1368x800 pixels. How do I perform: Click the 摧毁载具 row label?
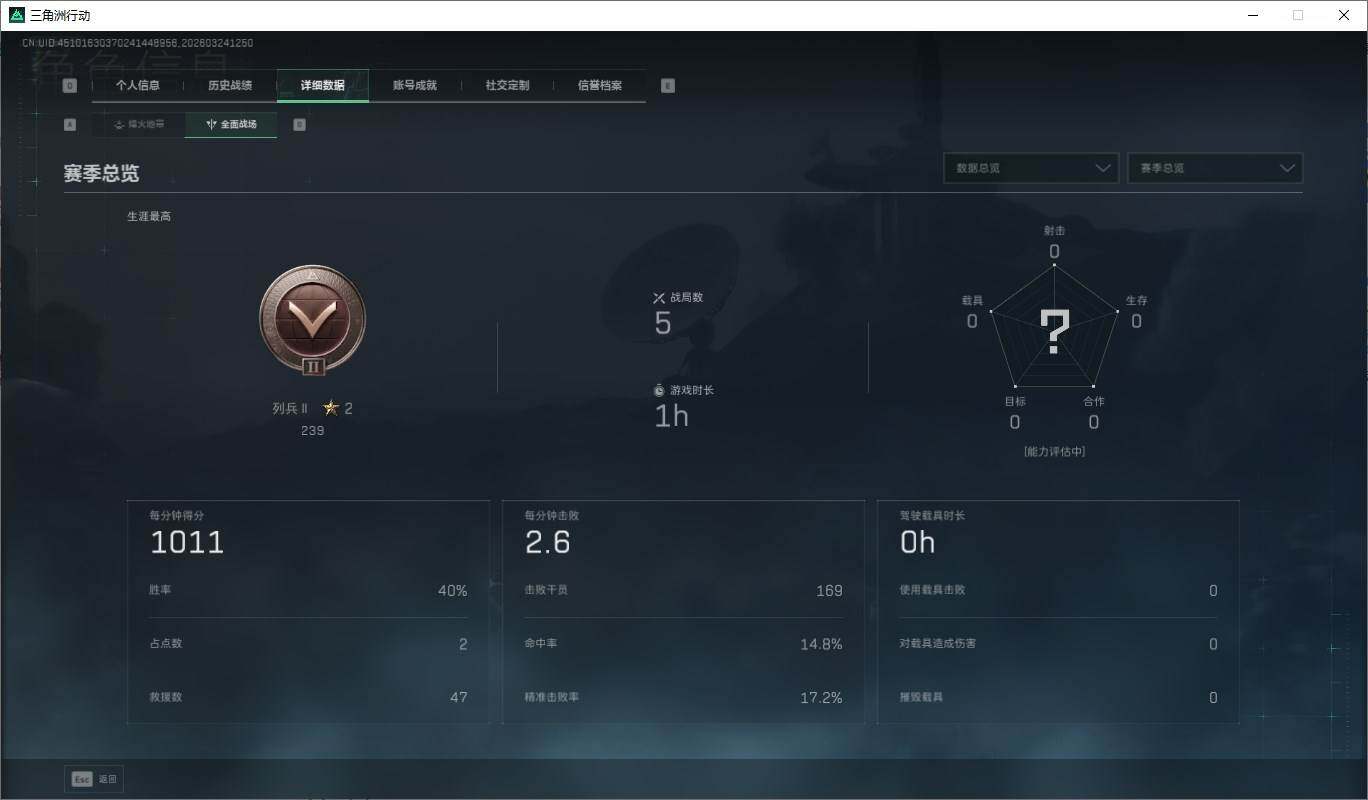point(922,697)
